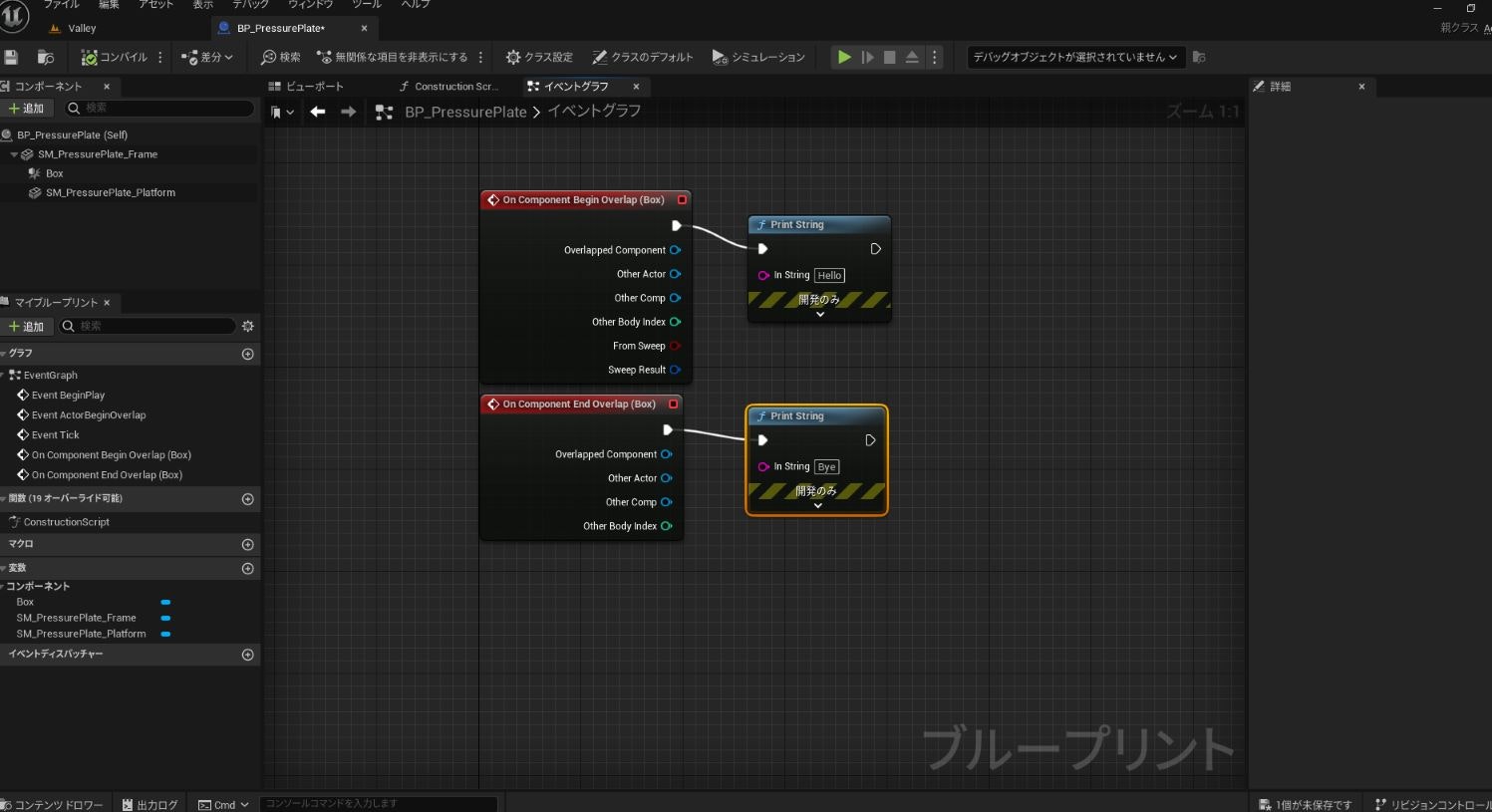Open the ウィンドウ menu
Viewport: 1492px width, 812px height.
pyautogui.click(x=310, y=4)
